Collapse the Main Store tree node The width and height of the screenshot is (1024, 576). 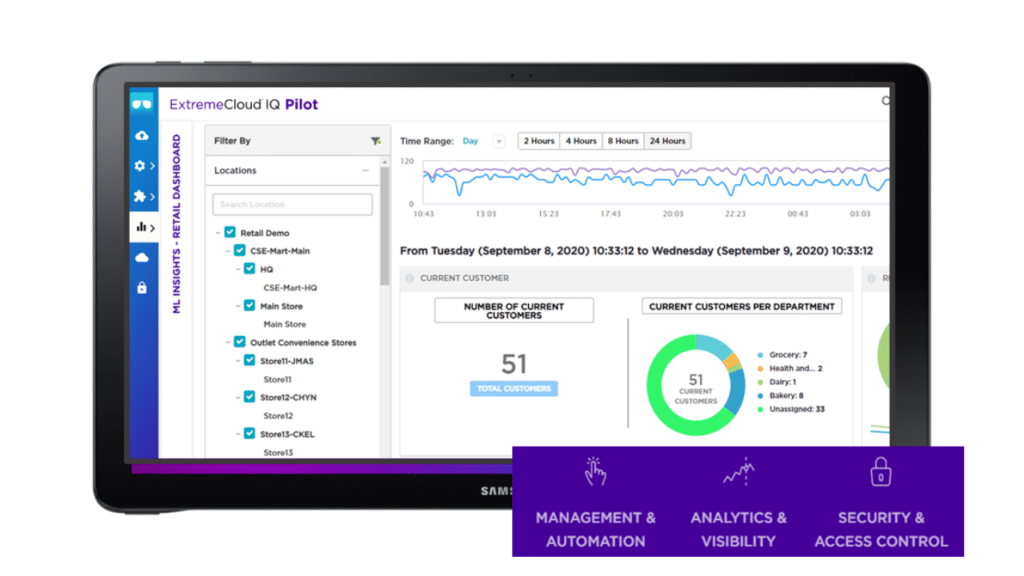(x=238, y=306)
